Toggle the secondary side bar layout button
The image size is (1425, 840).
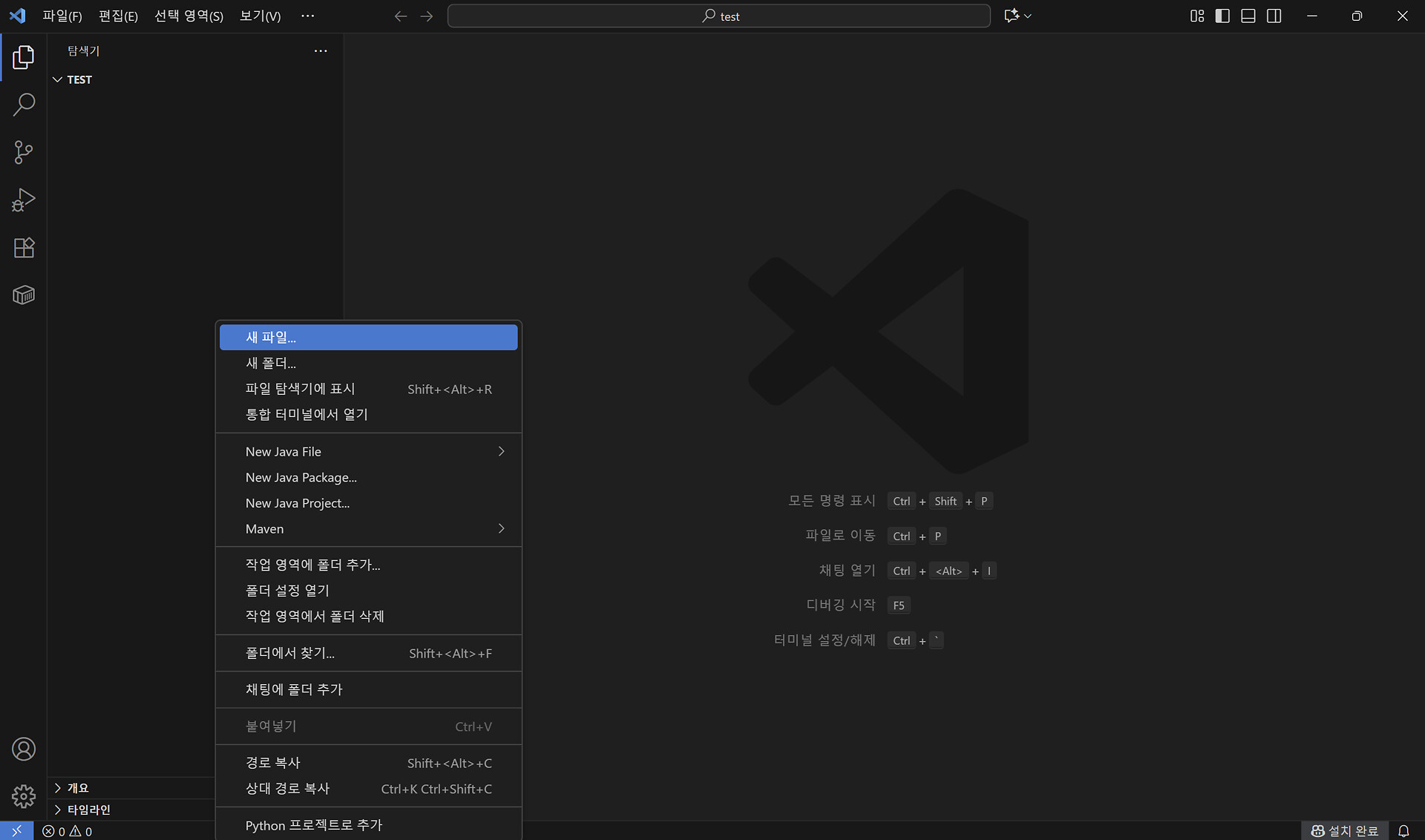[1274, 16]
